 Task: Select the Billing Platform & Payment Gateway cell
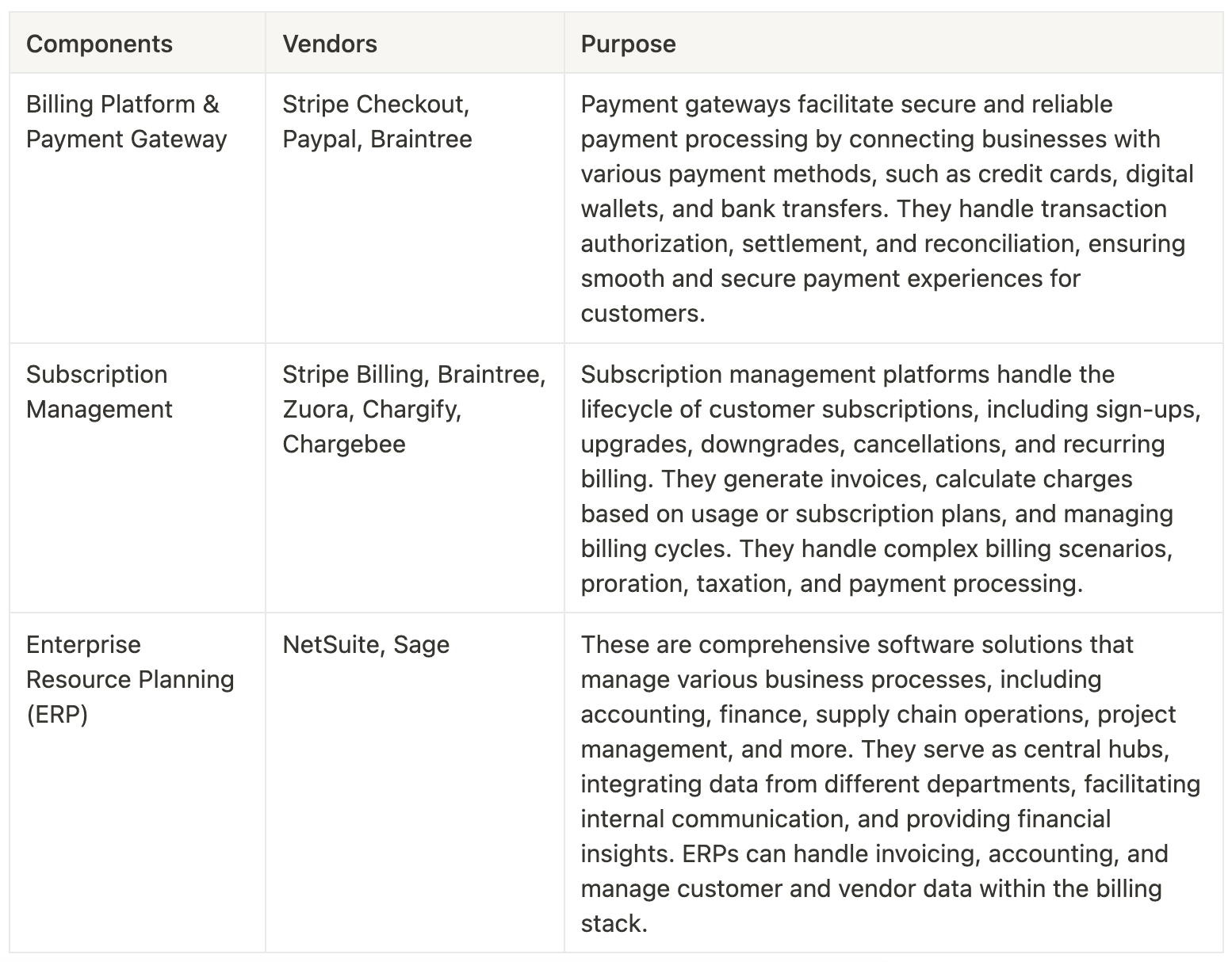(126, 122)
